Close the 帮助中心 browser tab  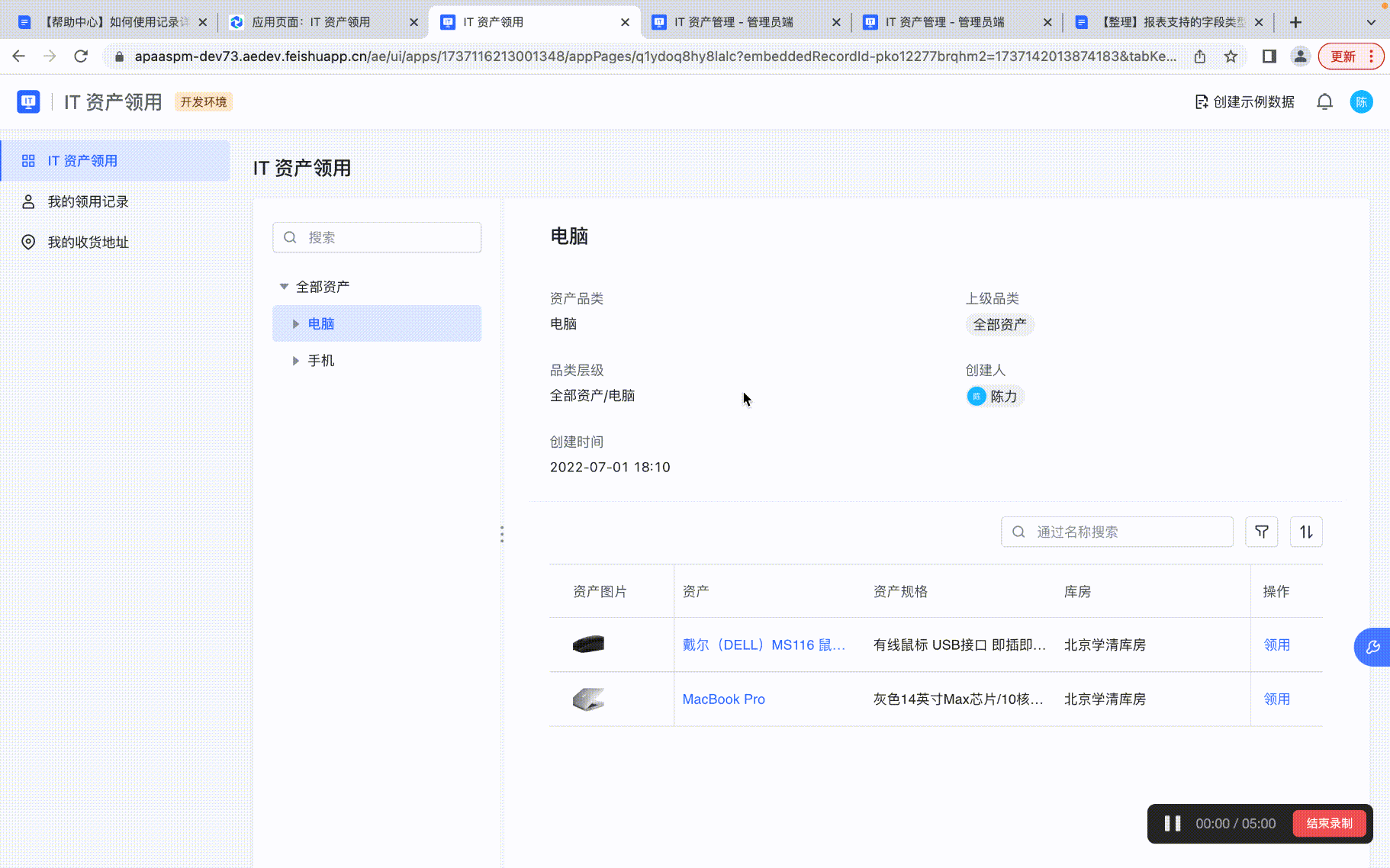[x=203, y=22]
